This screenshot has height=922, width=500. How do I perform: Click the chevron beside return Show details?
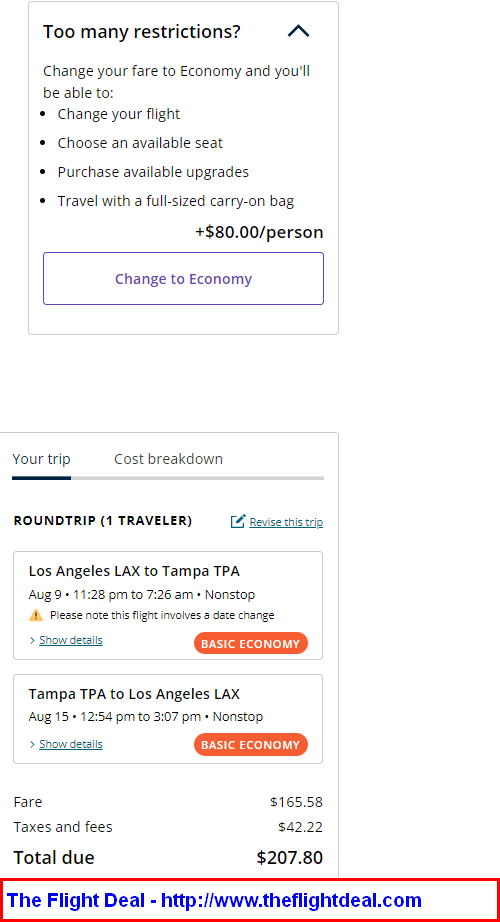tap(32, 744)
